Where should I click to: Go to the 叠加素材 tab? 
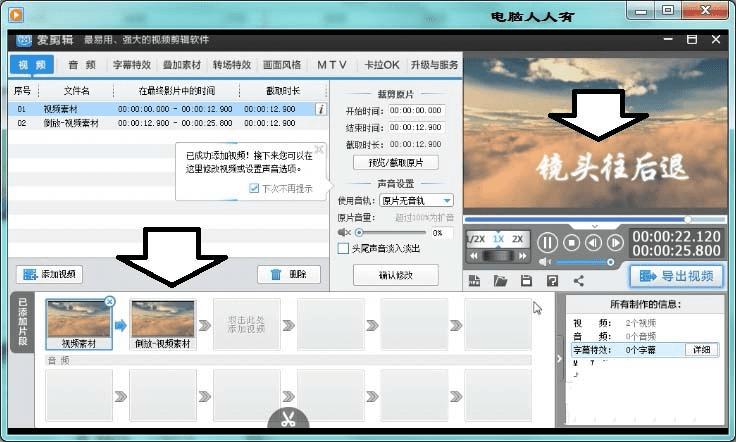click(182, 65)
